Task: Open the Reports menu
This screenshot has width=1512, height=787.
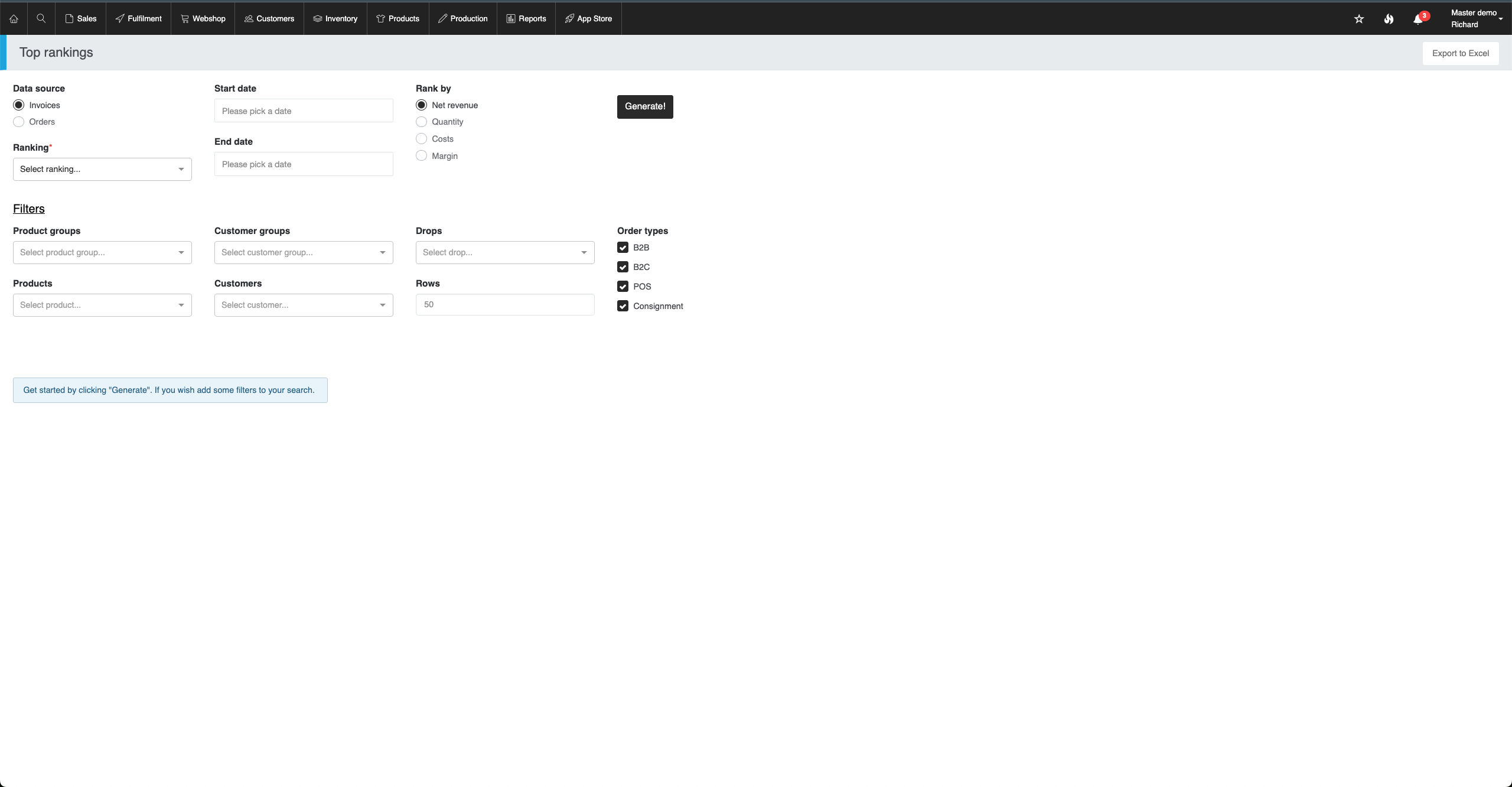Action: pyautogui.click(x=526, y=19)
